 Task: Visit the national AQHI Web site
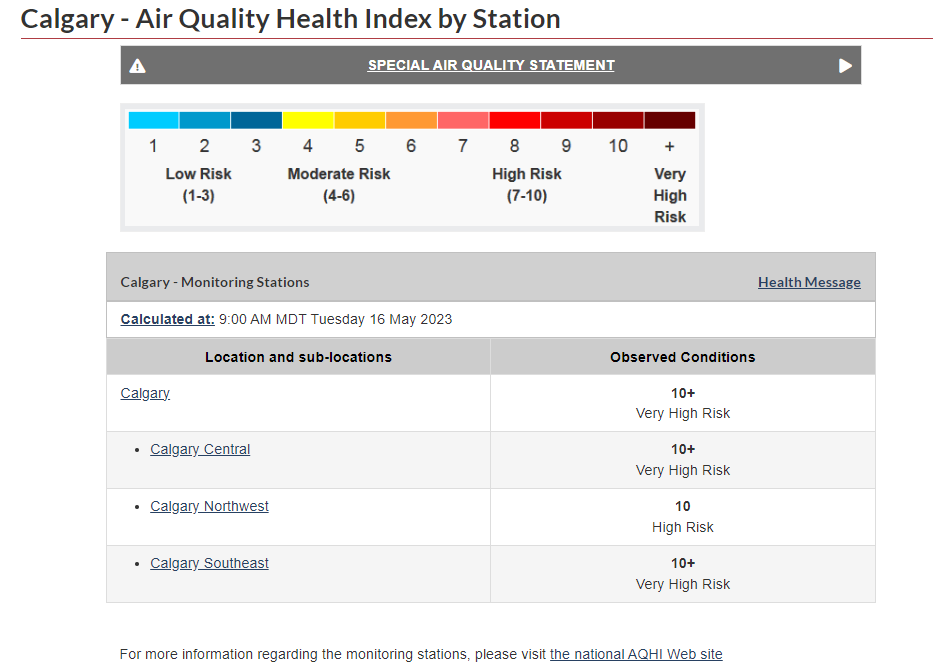pos(636,654)
